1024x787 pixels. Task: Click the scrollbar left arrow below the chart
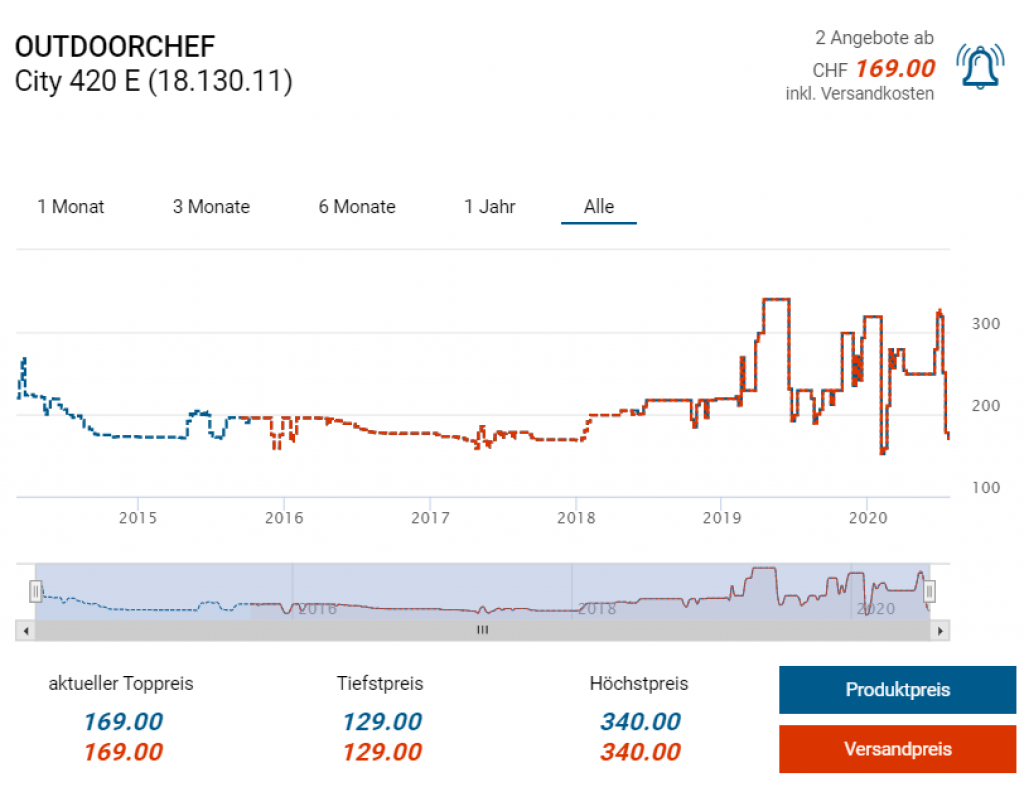27,631
